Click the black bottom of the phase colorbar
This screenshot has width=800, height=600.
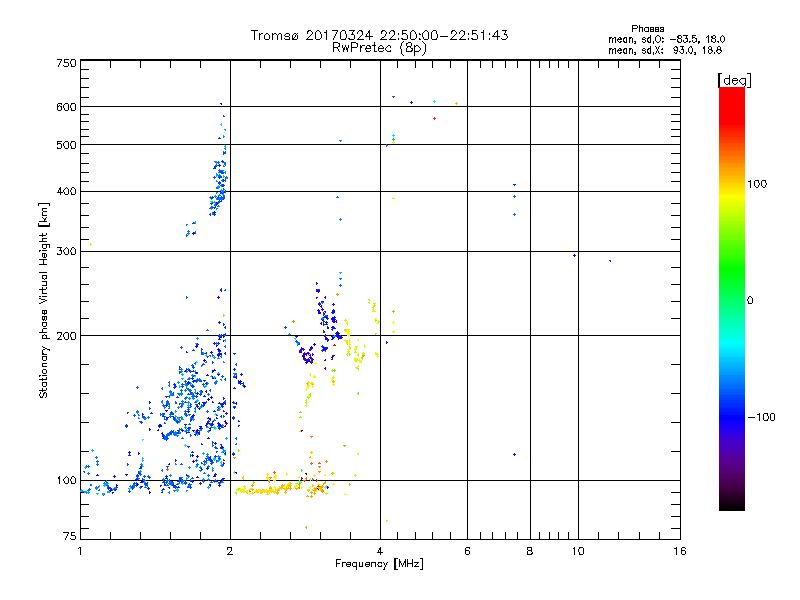(x=731, y=505)
